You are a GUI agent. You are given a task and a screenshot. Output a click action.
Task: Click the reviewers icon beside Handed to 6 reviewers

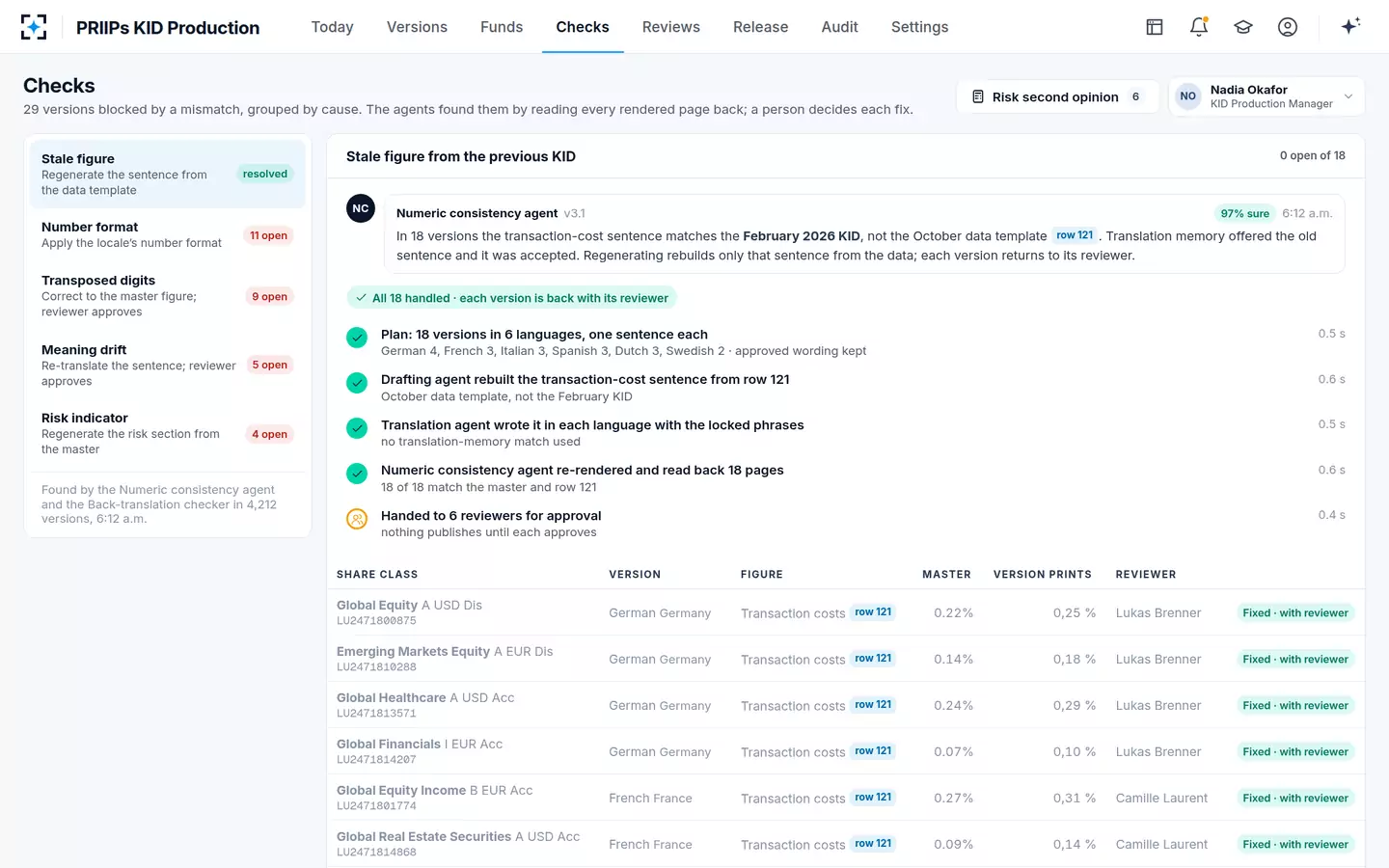tap(357, 519)
